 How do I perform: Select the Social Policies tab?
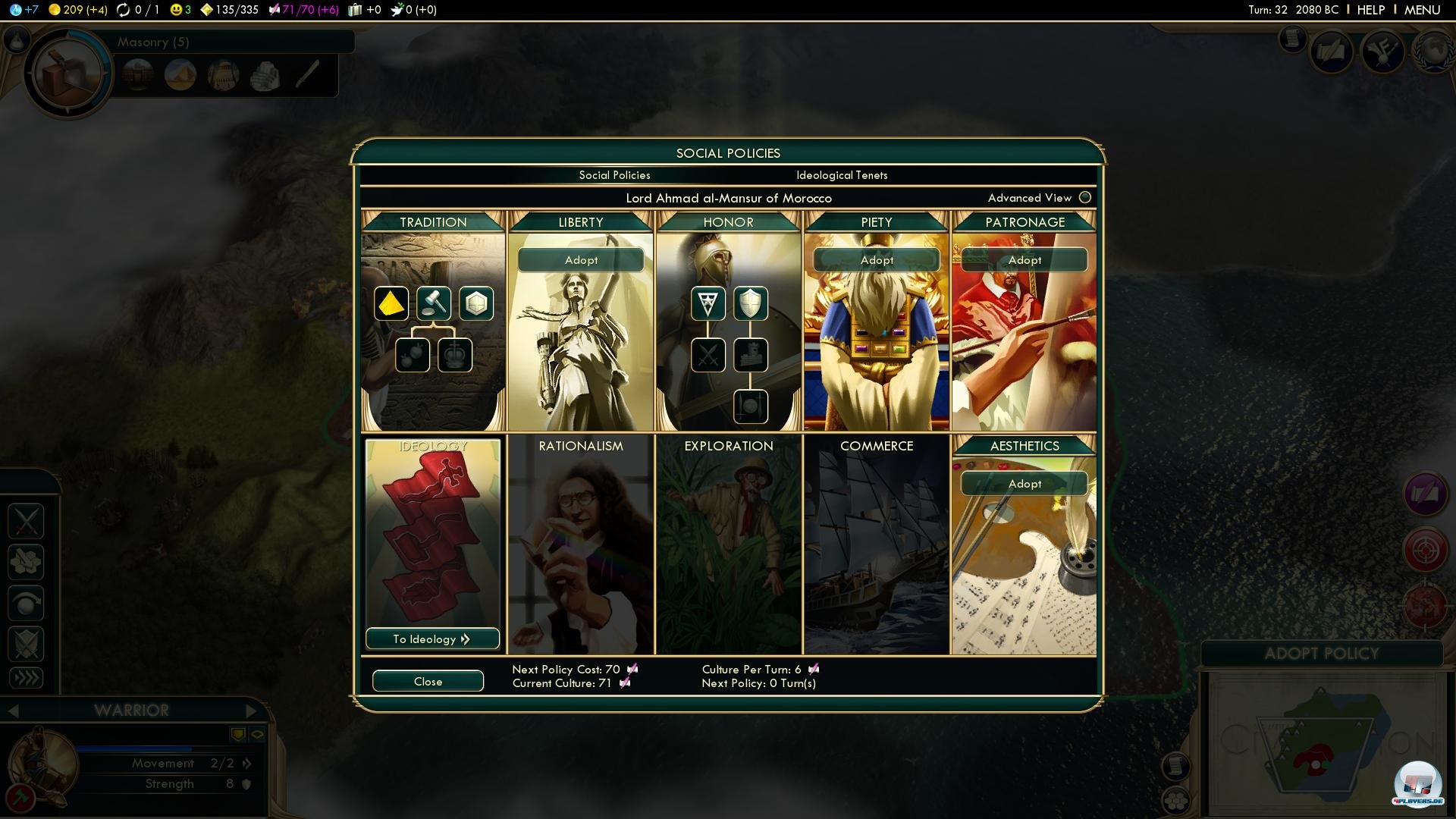pyautogui.click(x=614, y=175)
